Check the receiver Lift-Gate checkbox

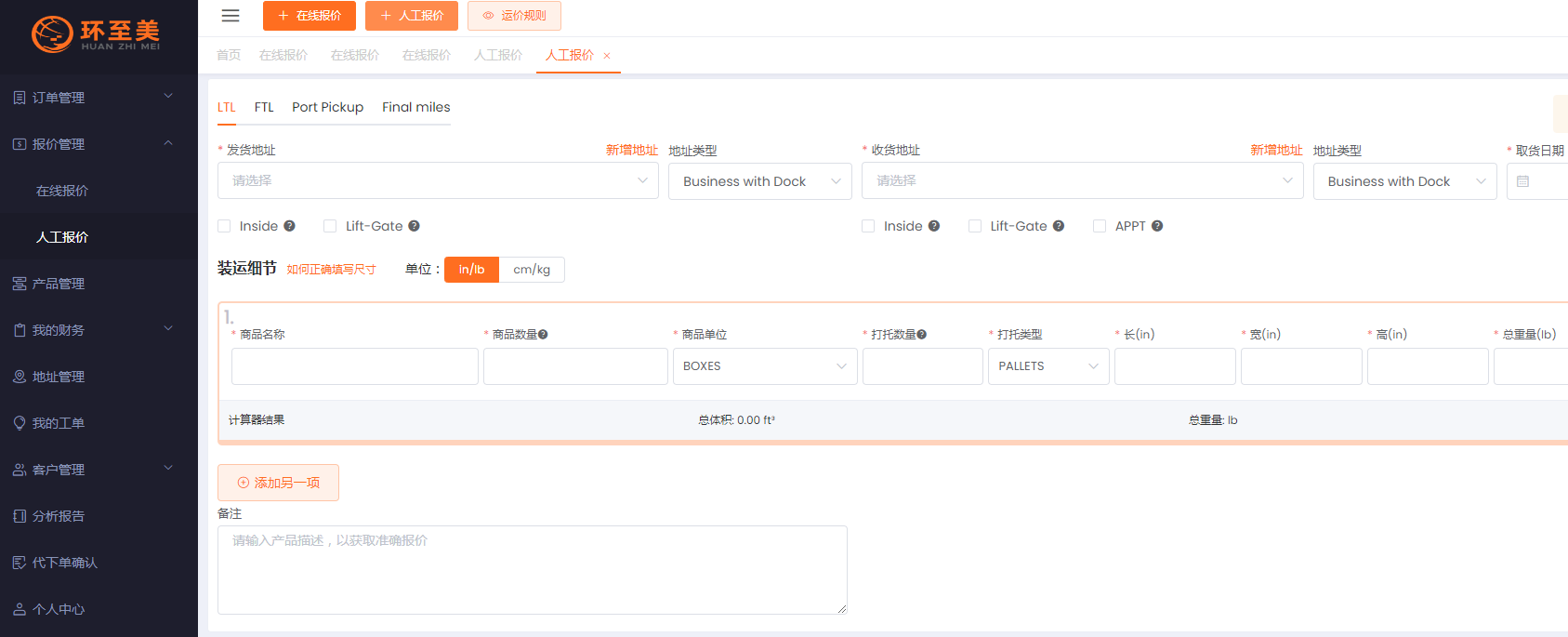[974, 226]
